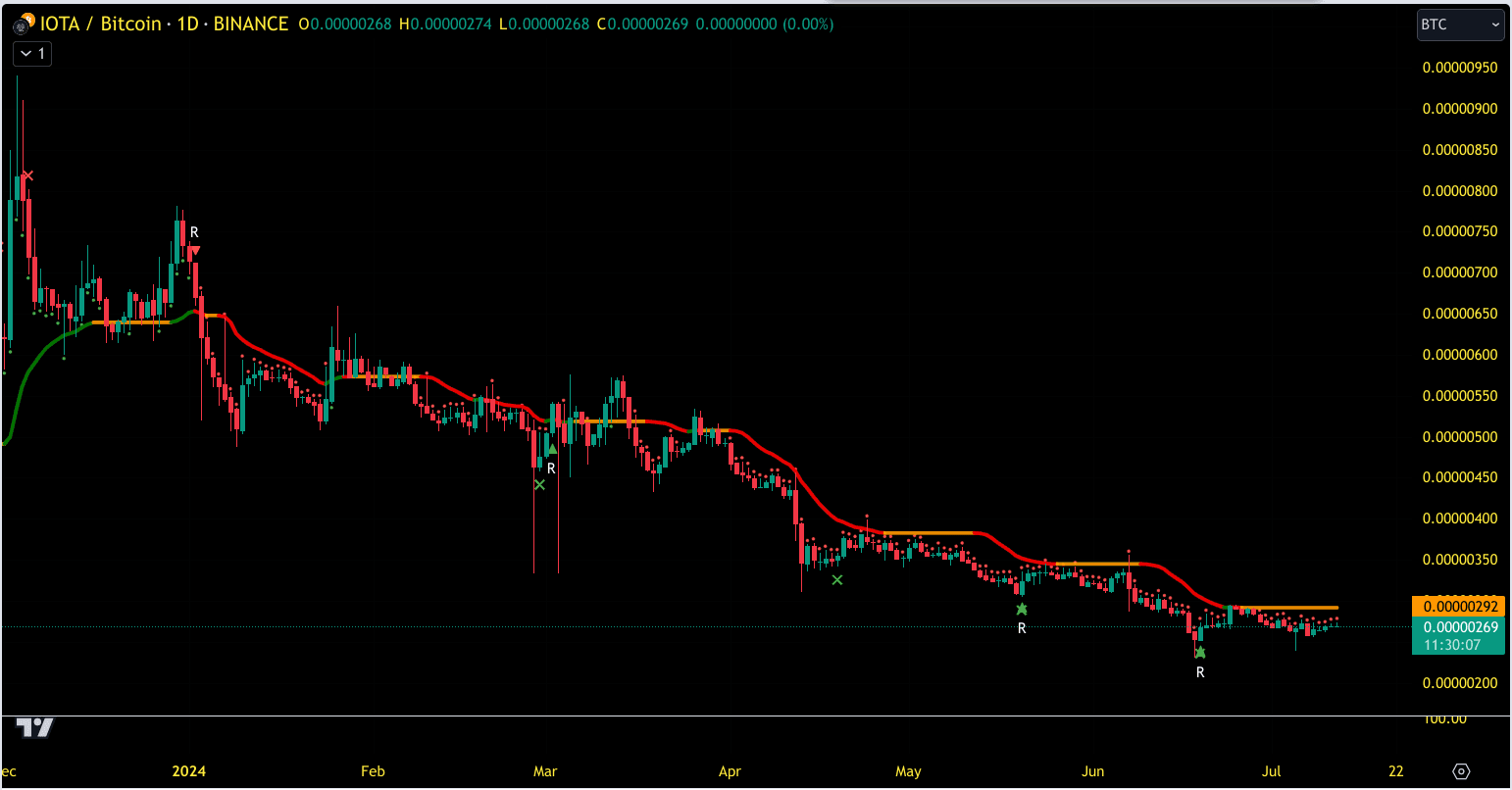
Task: Click the R label in late June
Action: click(1200, 672)
